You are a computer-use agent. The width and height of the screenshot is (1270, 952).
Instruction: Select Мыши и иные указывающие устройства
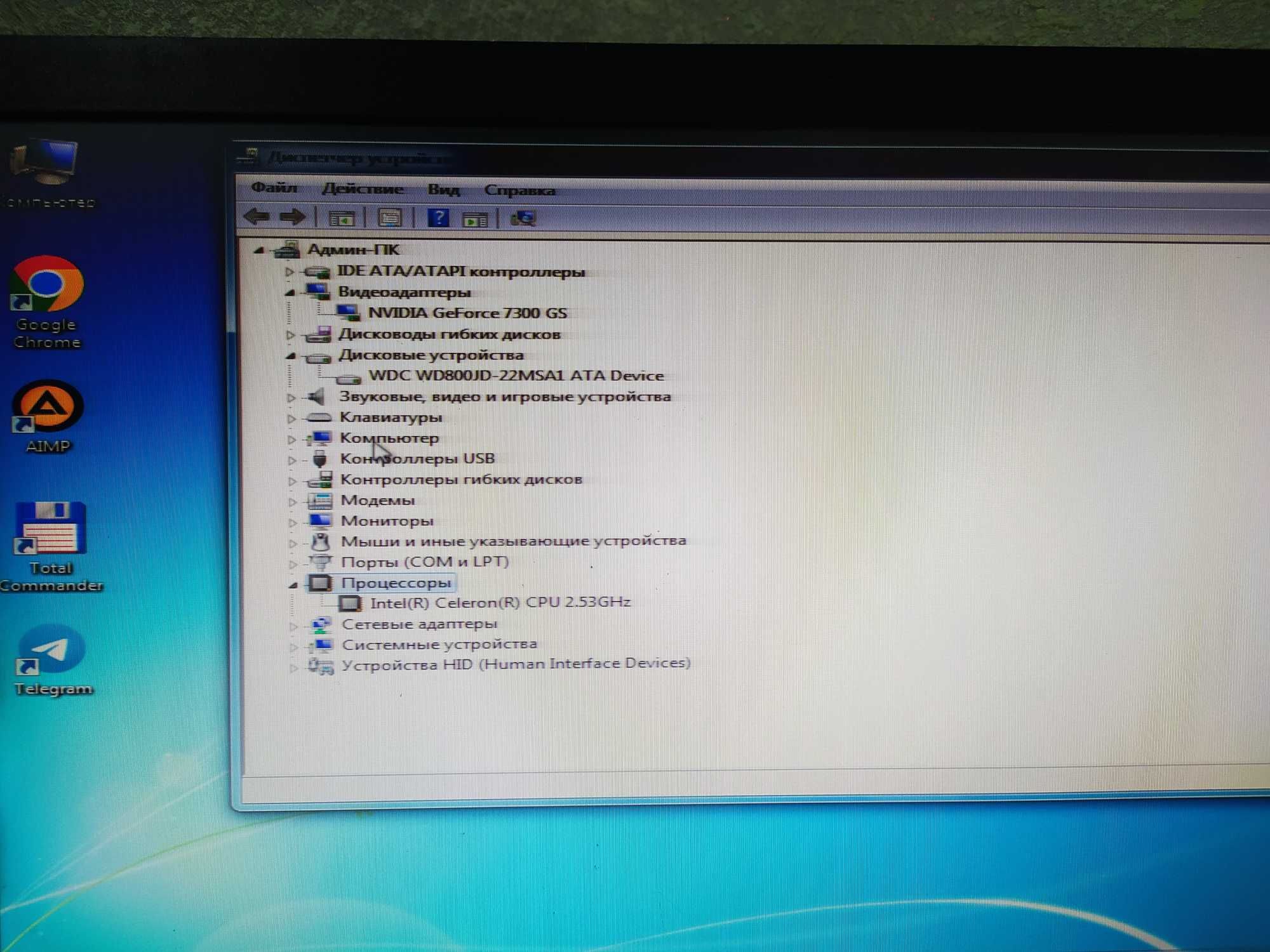pyautogui.click(x=514, y=541)
